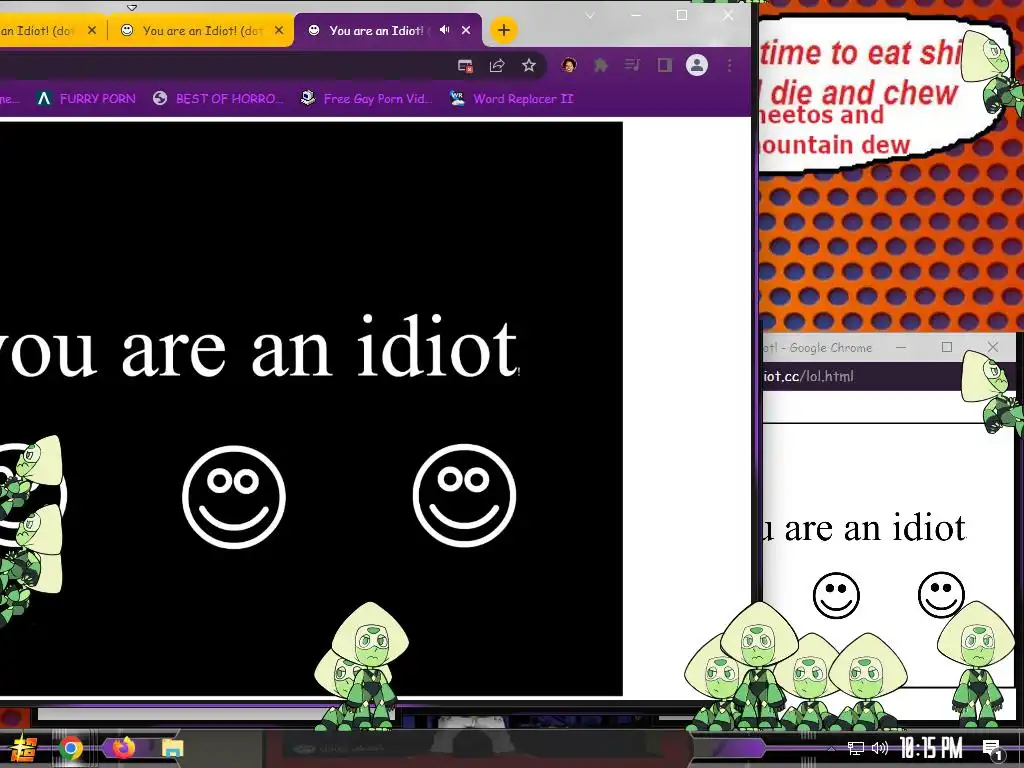Viewport: 1024px width, 768px height.
Task: Close the active You are an Idiot tab
Action: pos(466,30)
